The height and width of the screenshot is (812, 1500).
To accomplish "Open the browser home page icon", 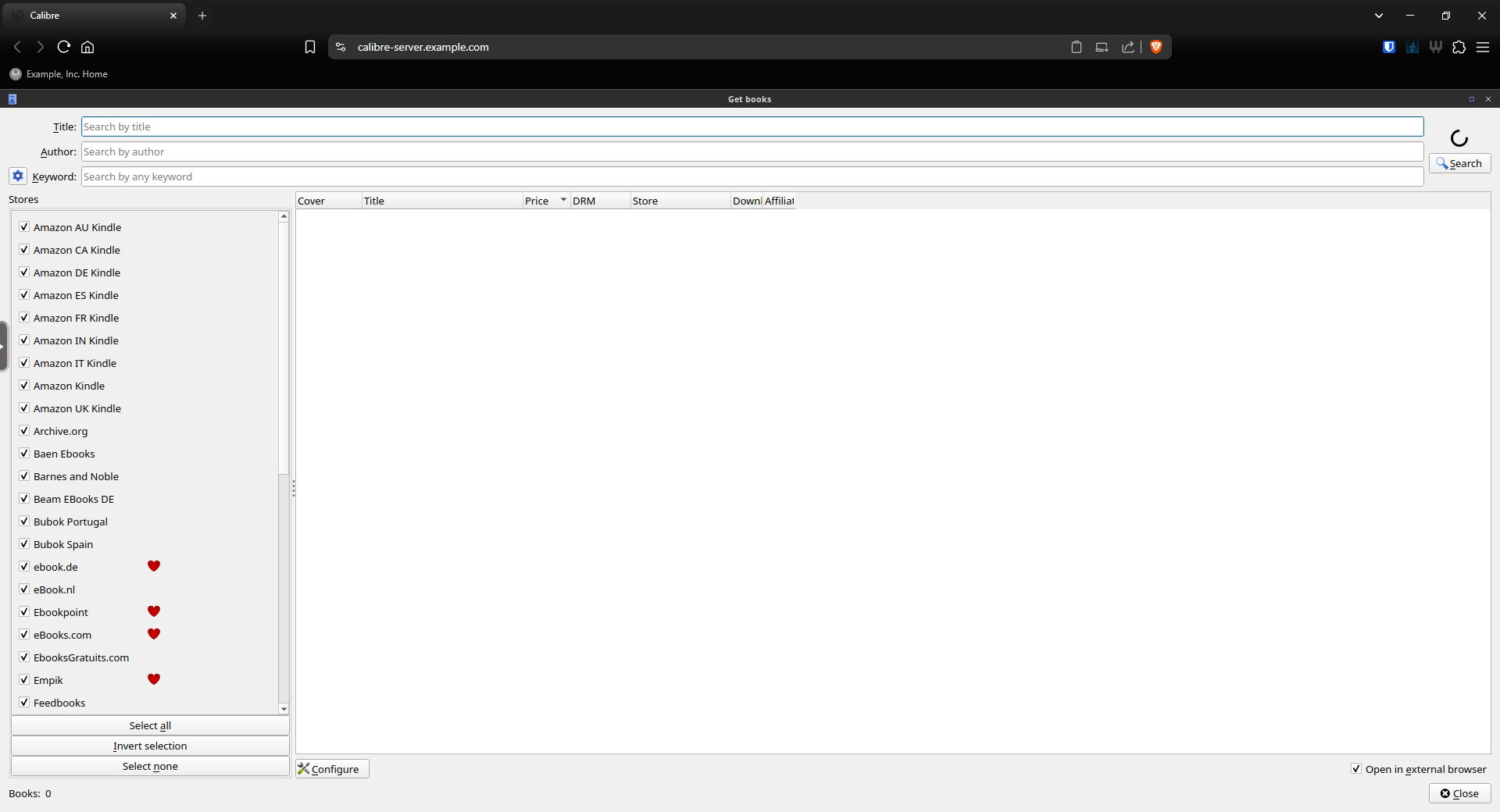I will [87, 47].
